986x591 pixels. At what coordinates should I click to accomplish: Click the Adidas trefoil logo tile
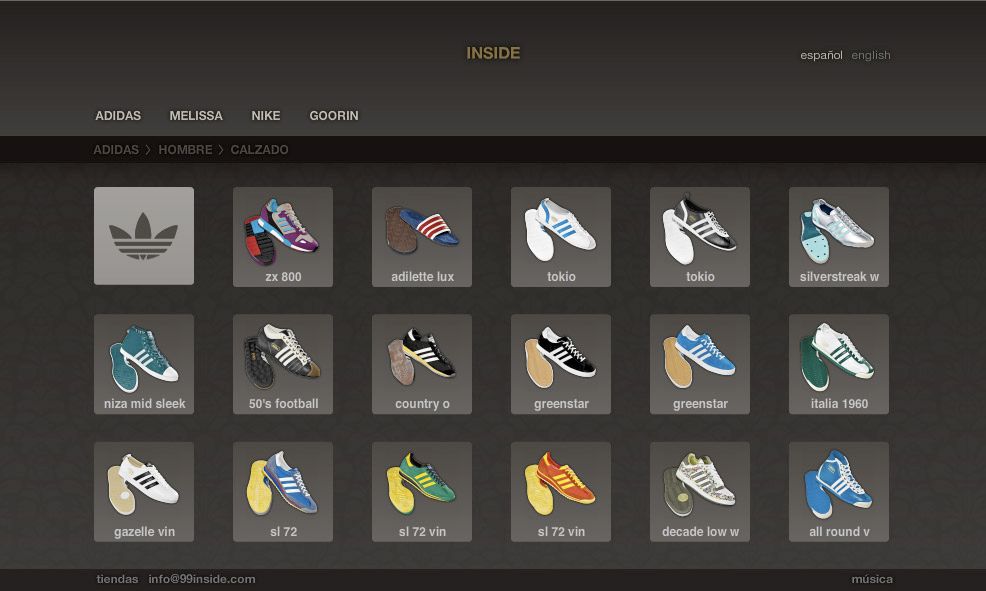[144, 236]
